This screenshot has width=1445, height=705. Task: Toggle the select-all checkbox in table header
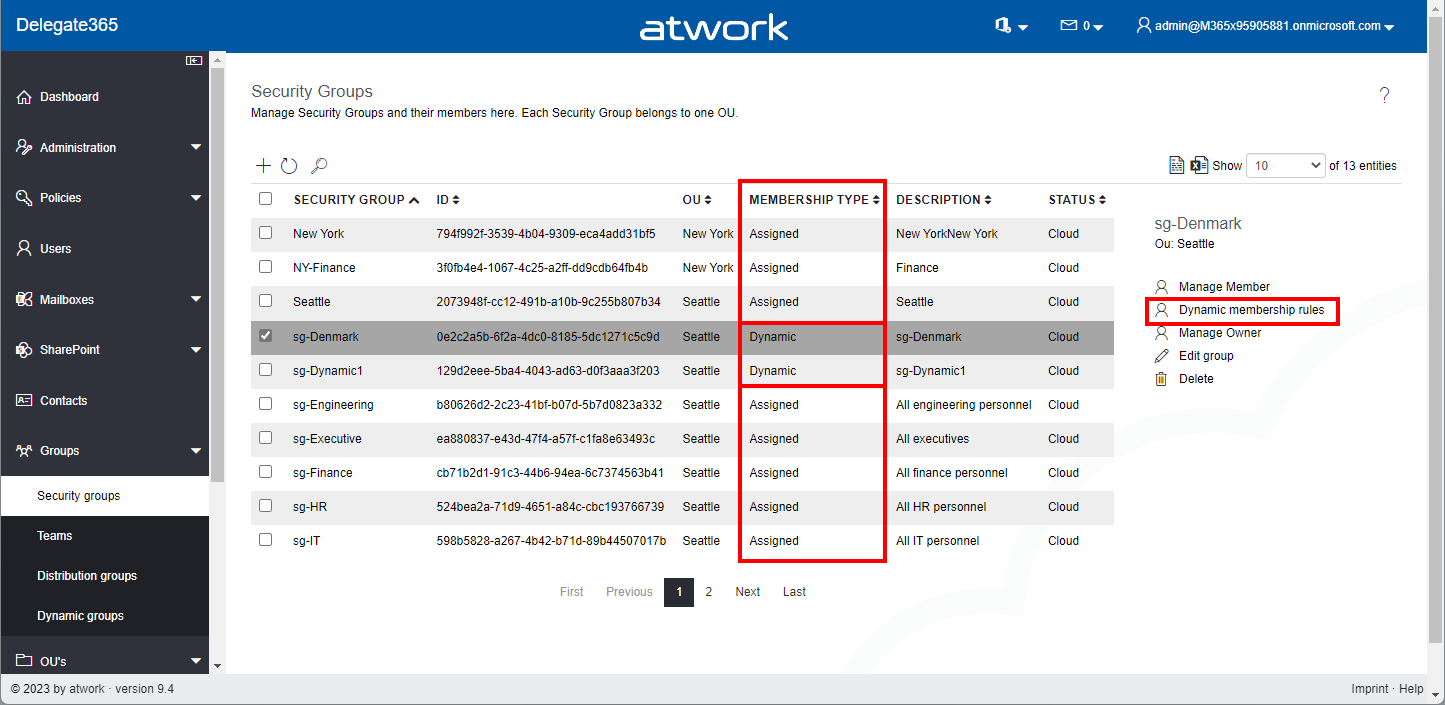265,199
